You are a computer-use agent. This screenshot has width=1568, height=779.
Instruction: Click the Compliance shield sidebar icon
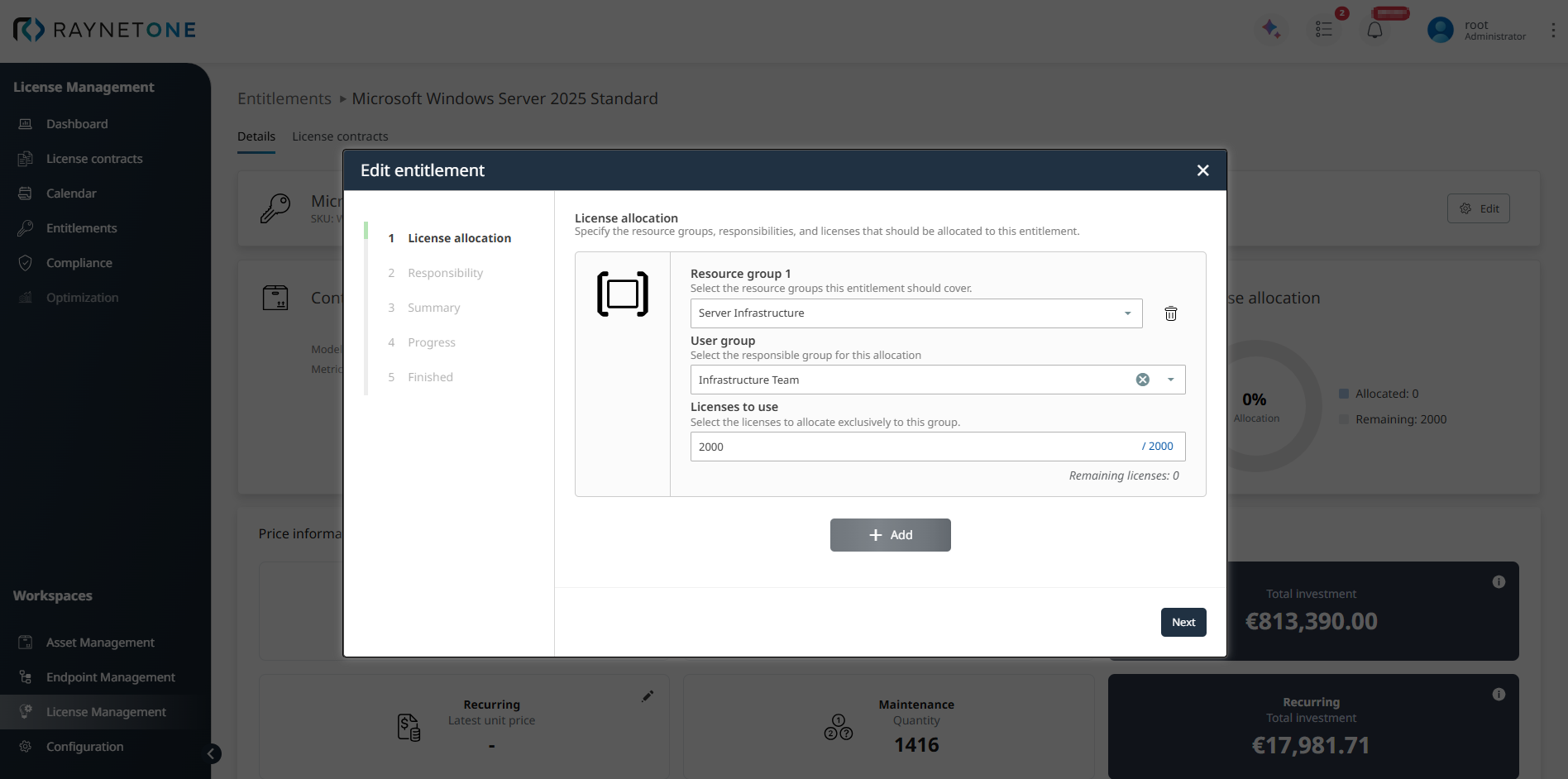tap(26, 263)
